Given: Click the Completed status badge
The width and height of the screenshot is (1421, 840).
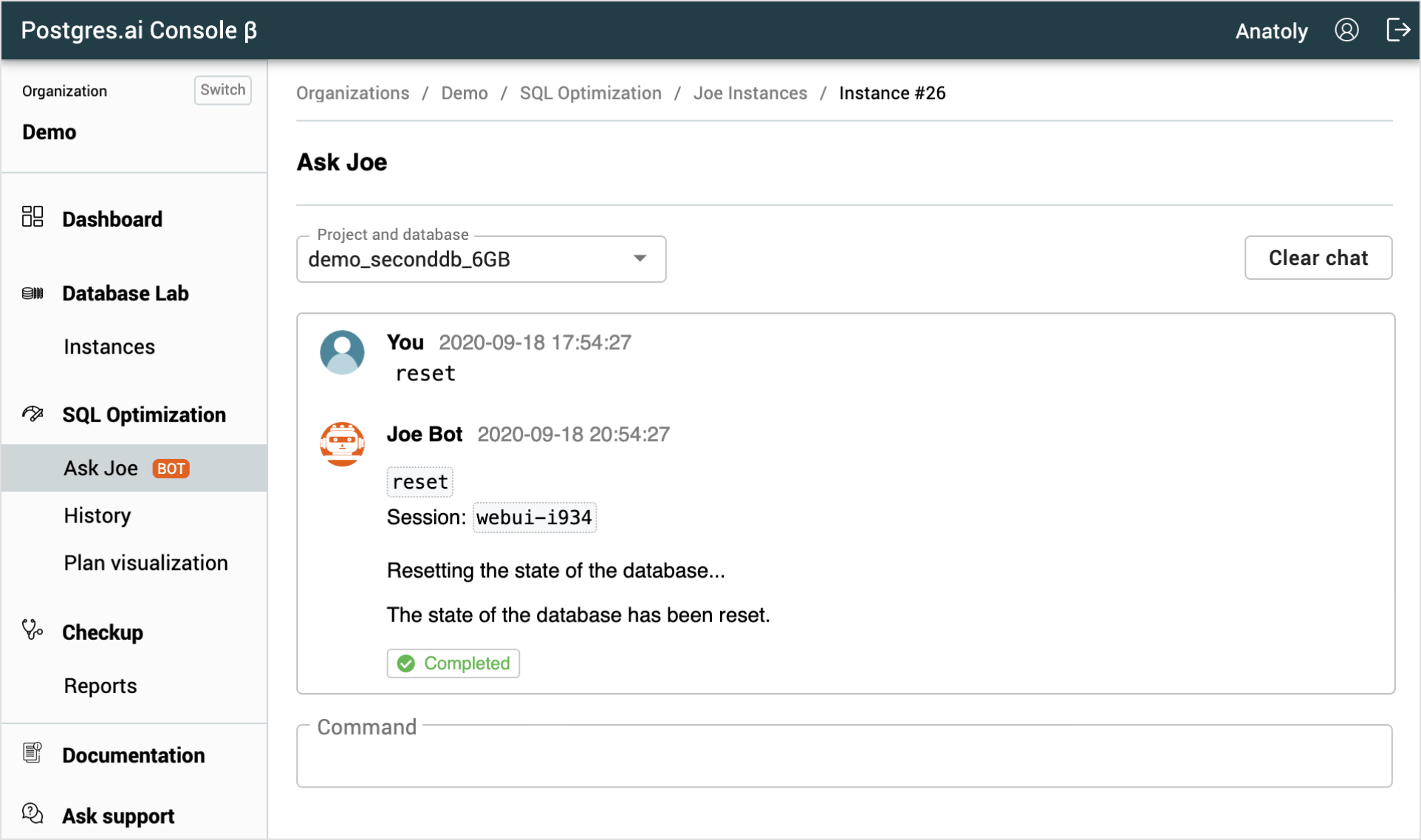Looking at the screenshot, I should [453, 663].
